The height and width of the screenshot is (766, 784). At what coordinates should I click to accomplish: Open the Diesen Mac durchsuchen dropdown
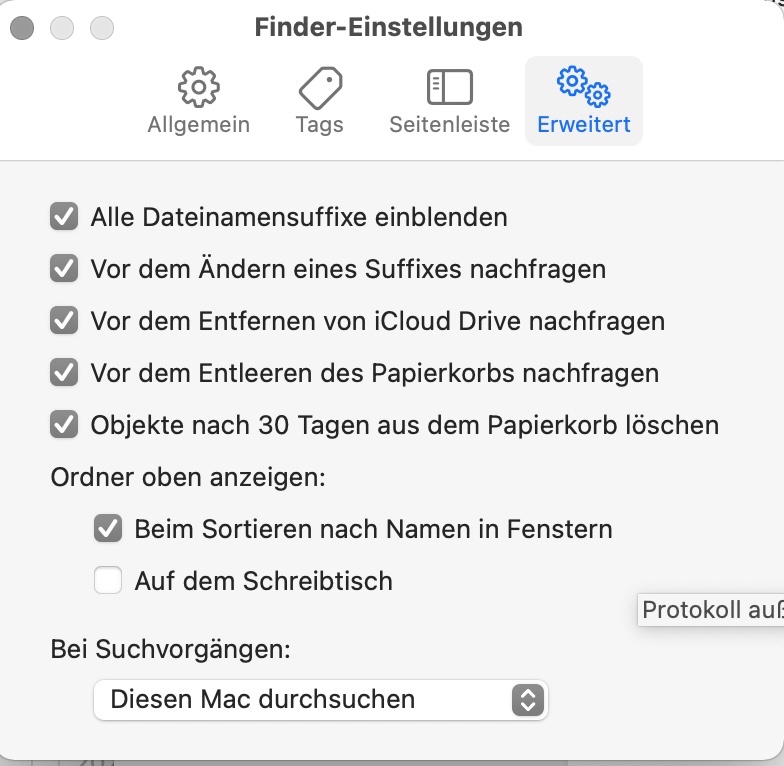(320, 699)
